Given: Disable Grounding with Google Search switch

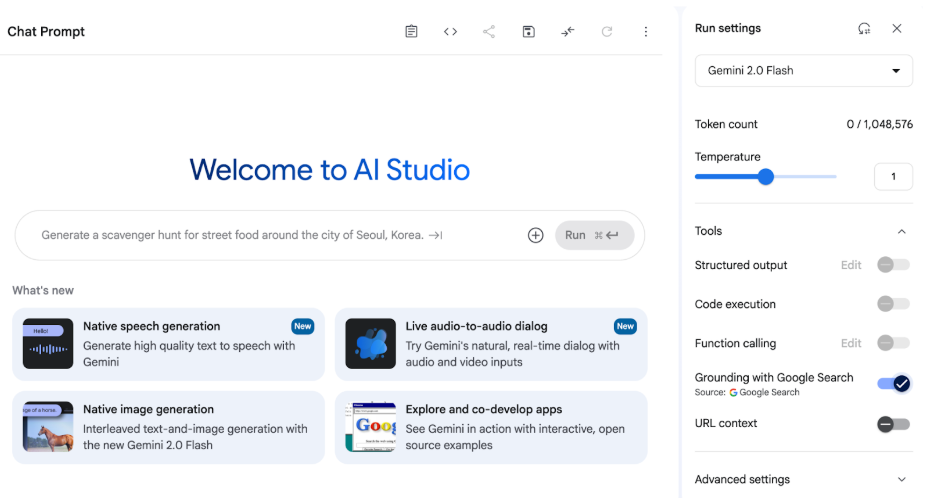Looking at the screenshot, I should [x=894, y=384].
